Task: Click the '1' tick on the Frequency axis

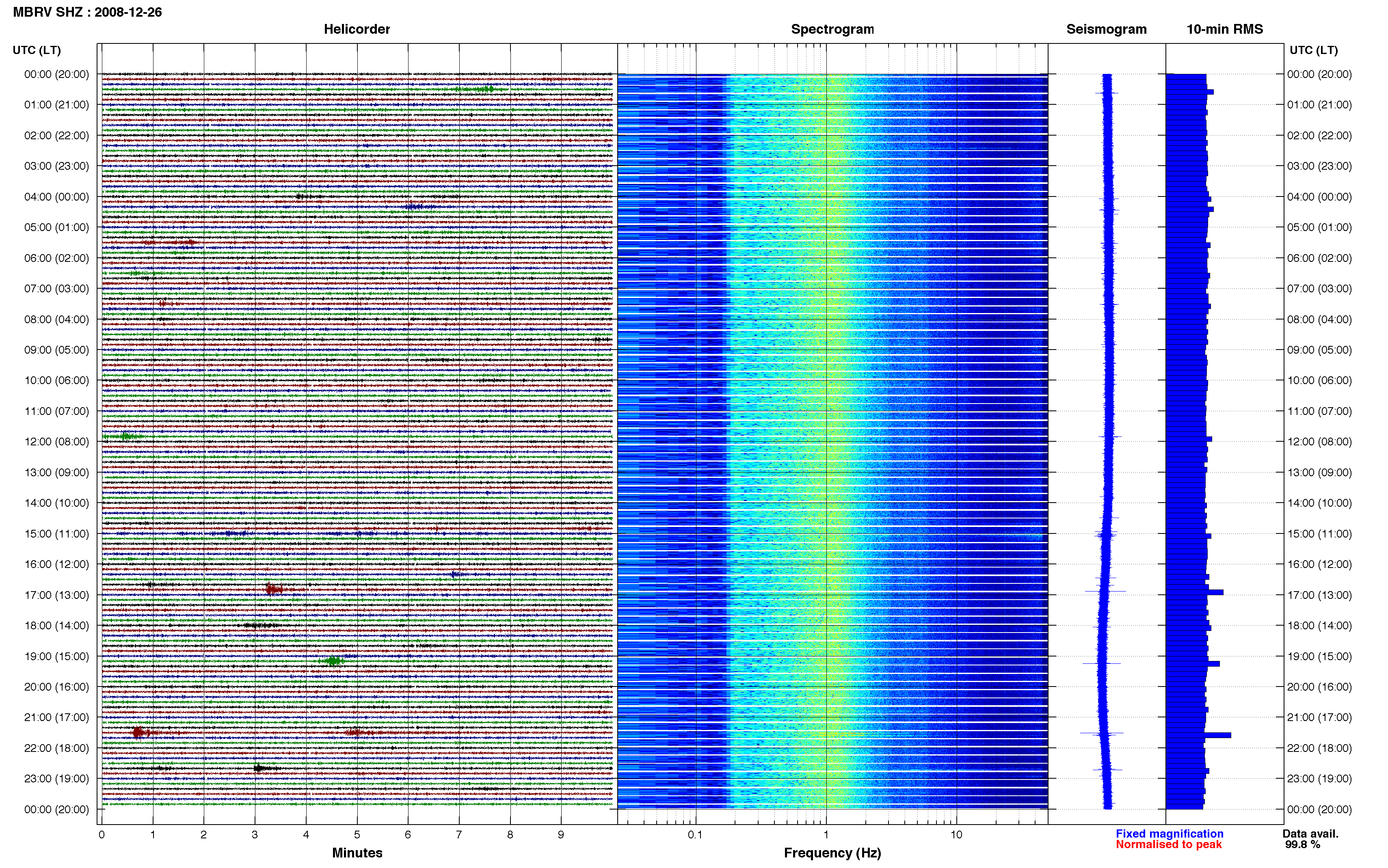Action: click(826, 835)
